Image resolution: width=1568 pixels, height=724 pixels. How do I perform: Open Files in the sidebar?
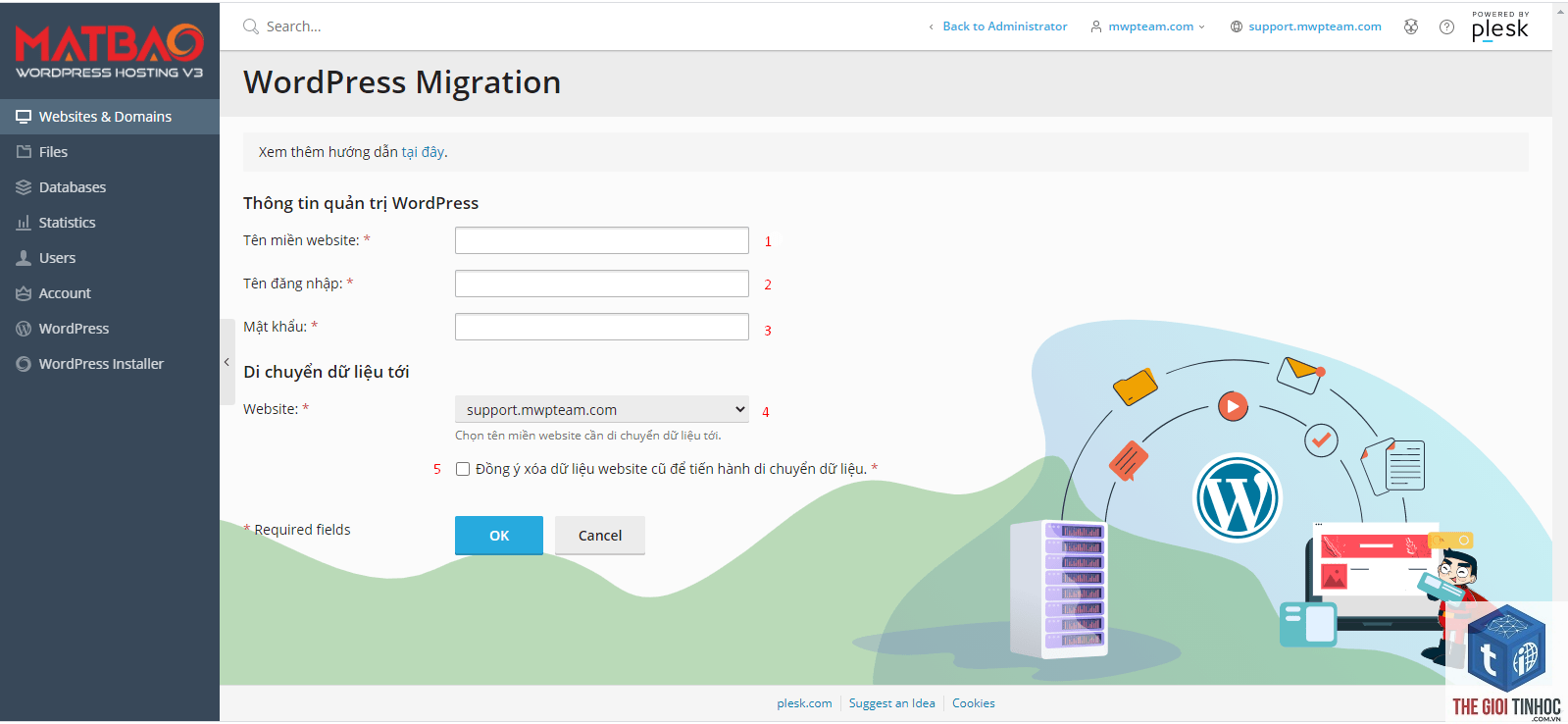[110, 152]
